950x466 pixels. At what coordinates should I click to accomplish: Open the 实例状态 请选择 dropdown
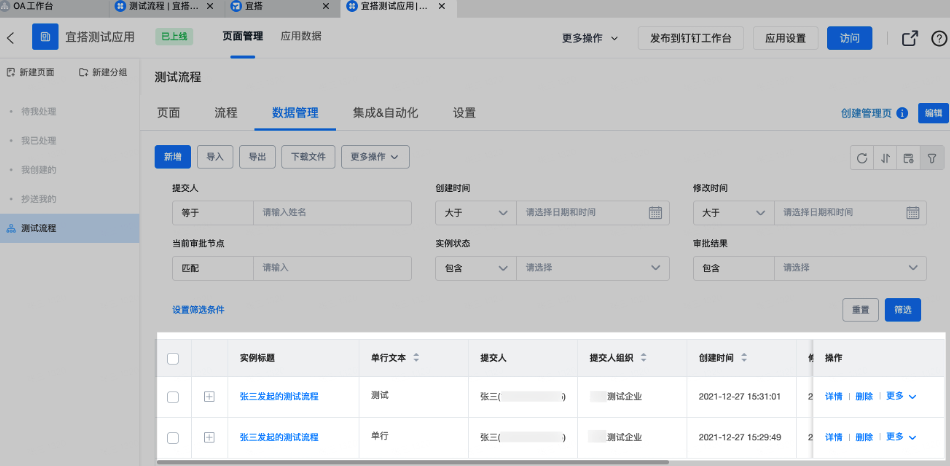[x=593, y=268]
